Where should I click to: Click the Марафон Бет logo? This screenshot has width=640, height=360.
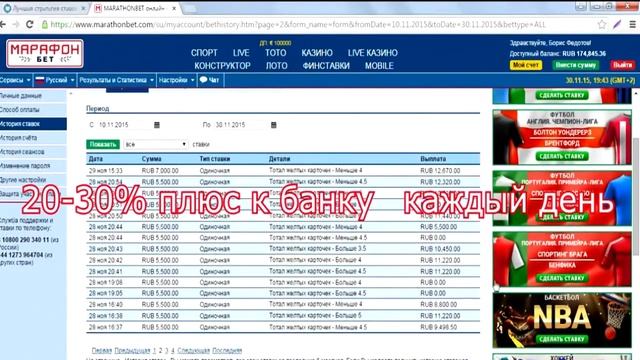point(45,53)
